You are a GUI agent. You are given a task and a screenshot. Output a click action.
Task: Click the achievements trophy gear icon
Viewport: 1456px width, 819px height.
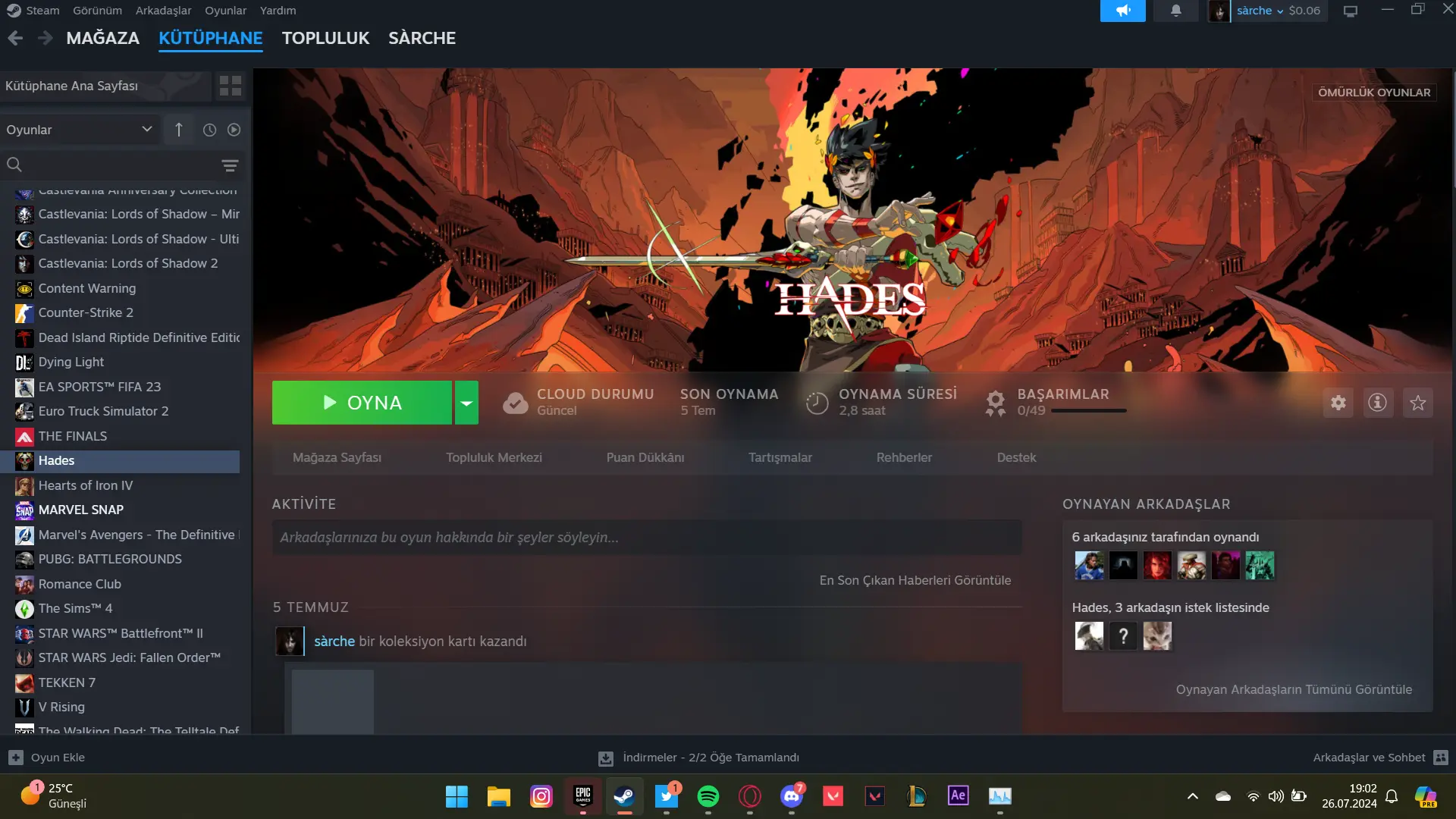(995, 403)
